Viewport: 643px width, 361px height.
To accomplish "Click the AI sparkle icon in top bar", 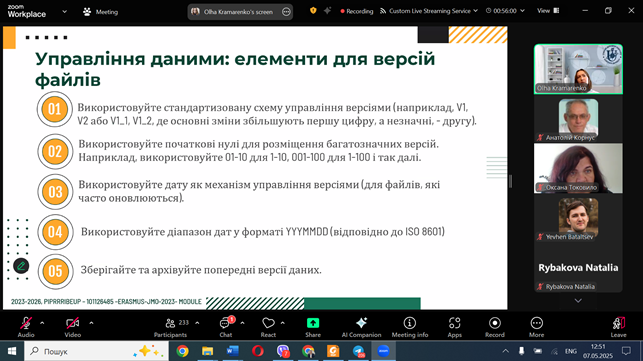I will (327, 11).
